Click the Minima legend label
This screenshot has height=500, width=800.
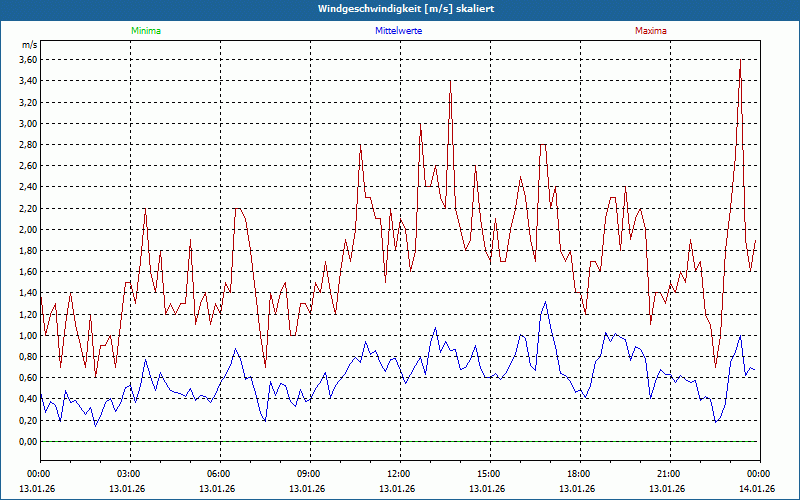click(x=145, y=31)
